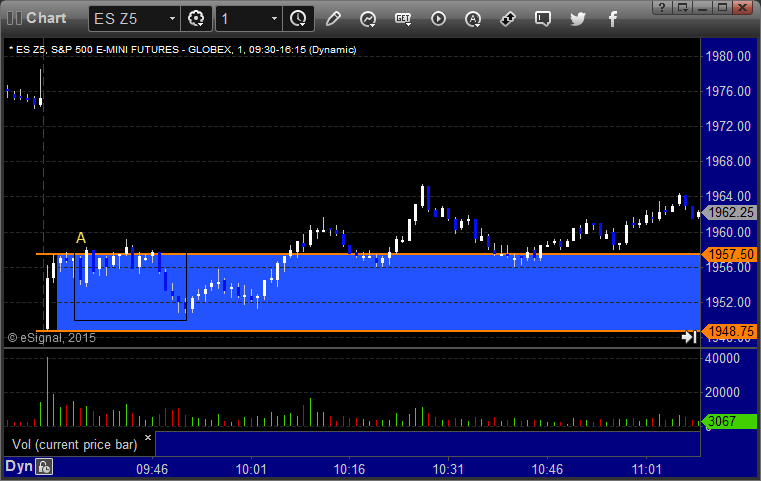Click the GET tools icon
761x481 pixels.
(403, 19)
